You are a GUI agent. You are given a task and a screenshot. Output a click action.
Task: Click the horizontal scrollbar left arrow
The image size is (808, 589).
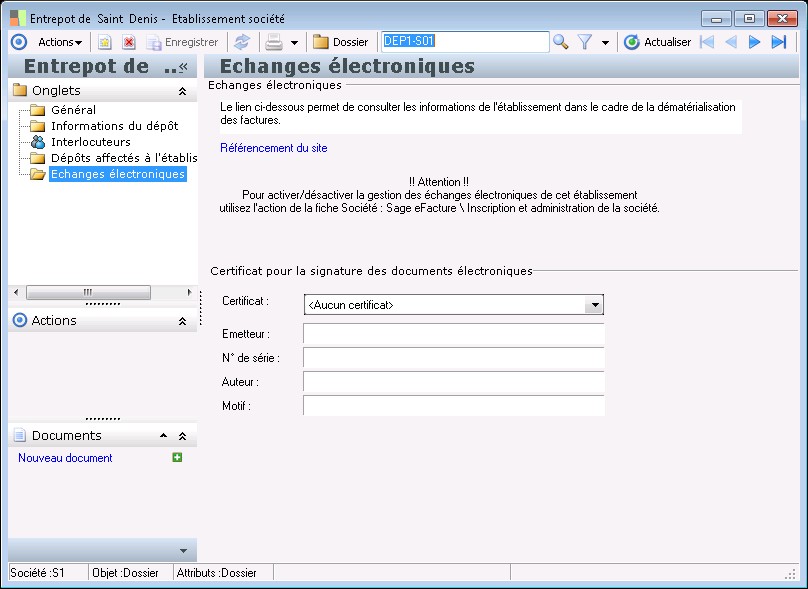[x=16, y=292]
